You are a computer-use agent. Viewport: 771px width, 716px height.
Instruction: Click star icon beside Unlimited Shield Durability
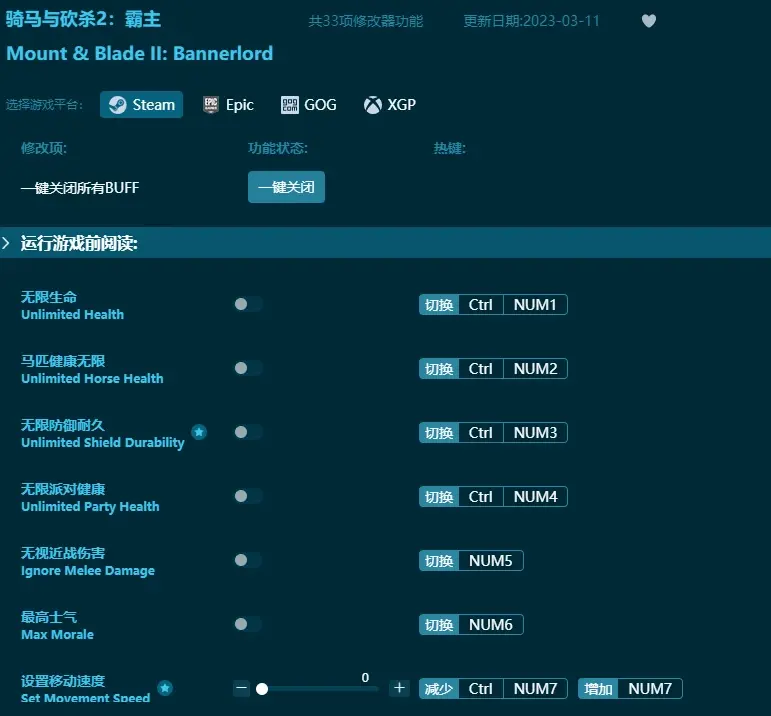[199, 432]
